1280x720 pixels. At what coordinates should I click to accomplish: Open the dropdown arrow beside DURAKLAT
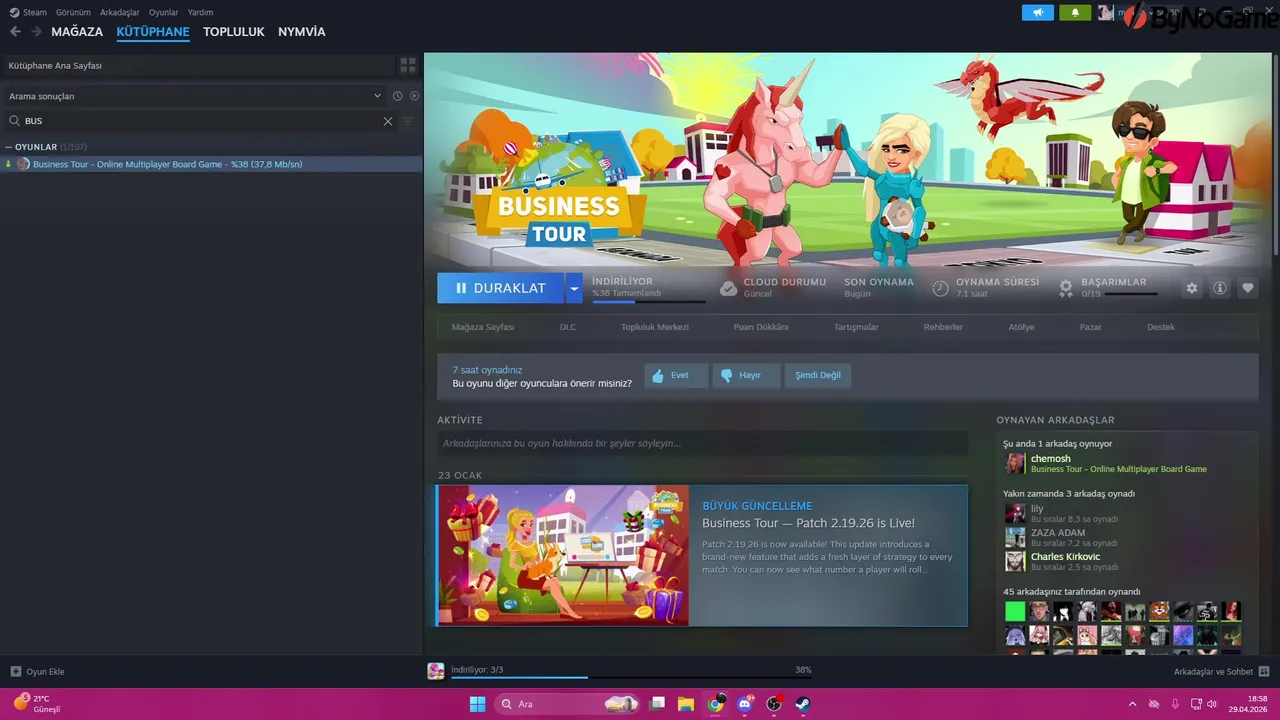point(573,288)
